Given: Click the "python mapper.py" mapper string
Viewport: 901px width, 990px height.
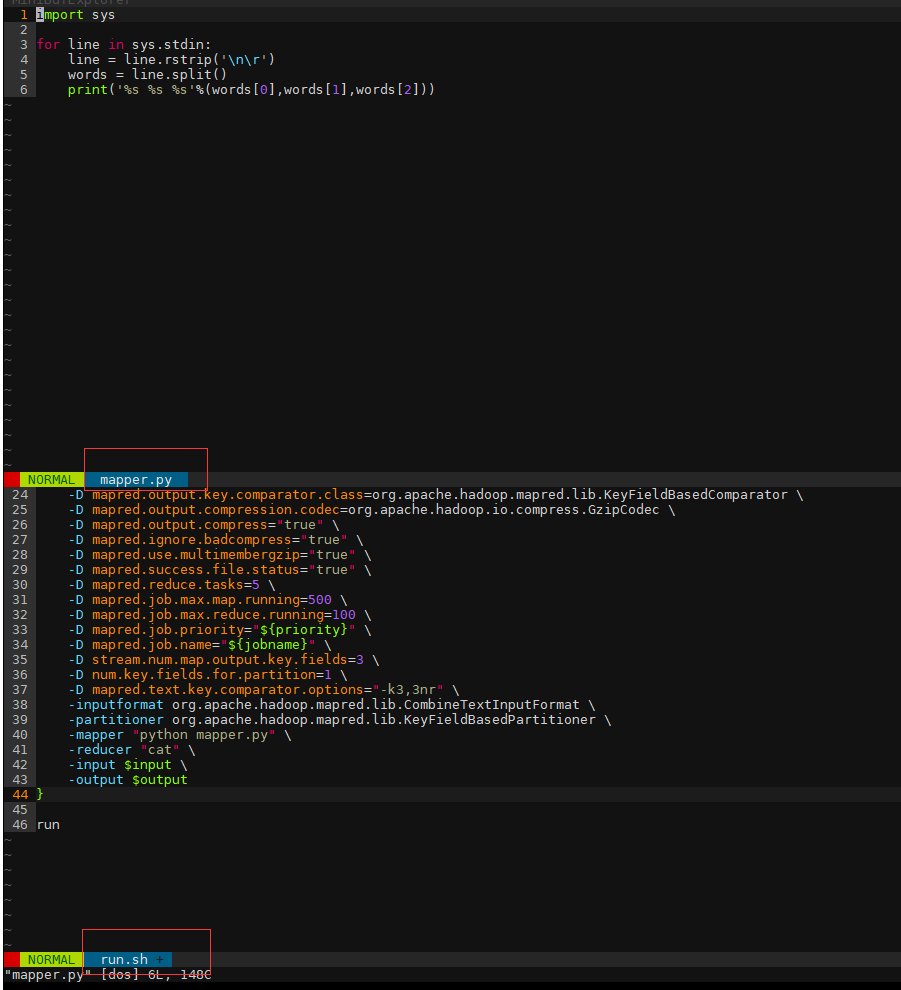Looking at the screenshot, I should point(204,735).
